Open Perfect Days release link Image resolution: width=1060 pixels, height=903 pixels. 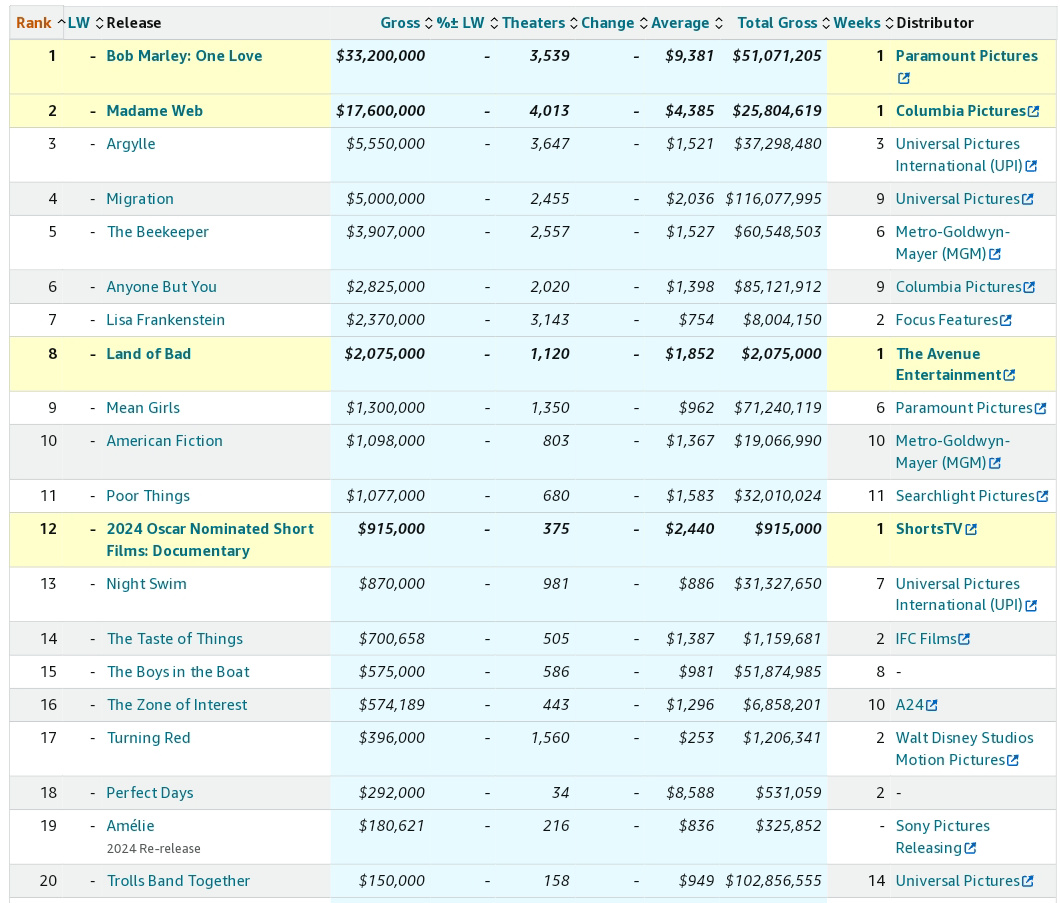pyautogui.click(x=149, y=793)
